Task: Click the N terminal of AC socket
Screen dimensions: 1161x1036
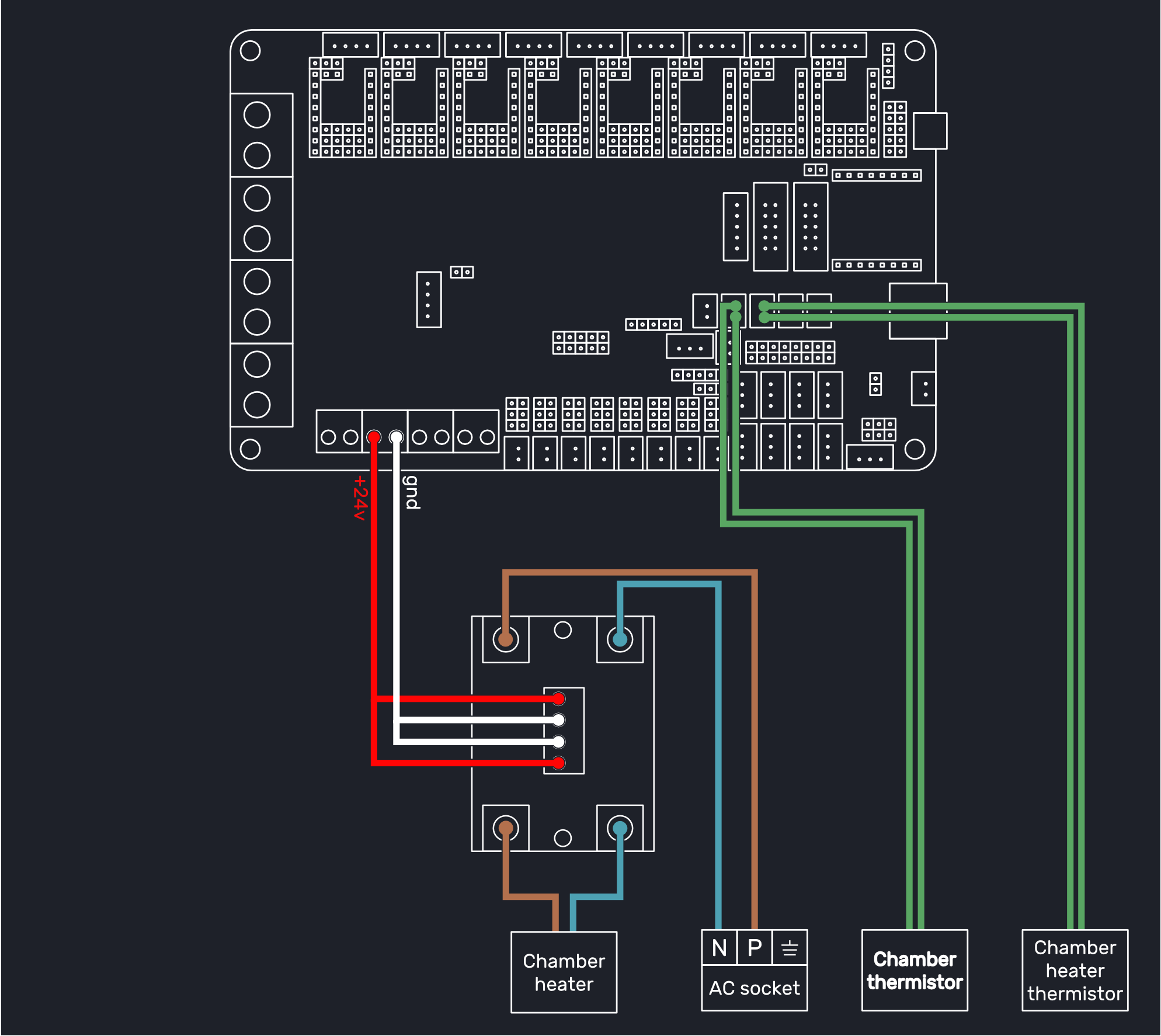Action: [x=719, y=947]
